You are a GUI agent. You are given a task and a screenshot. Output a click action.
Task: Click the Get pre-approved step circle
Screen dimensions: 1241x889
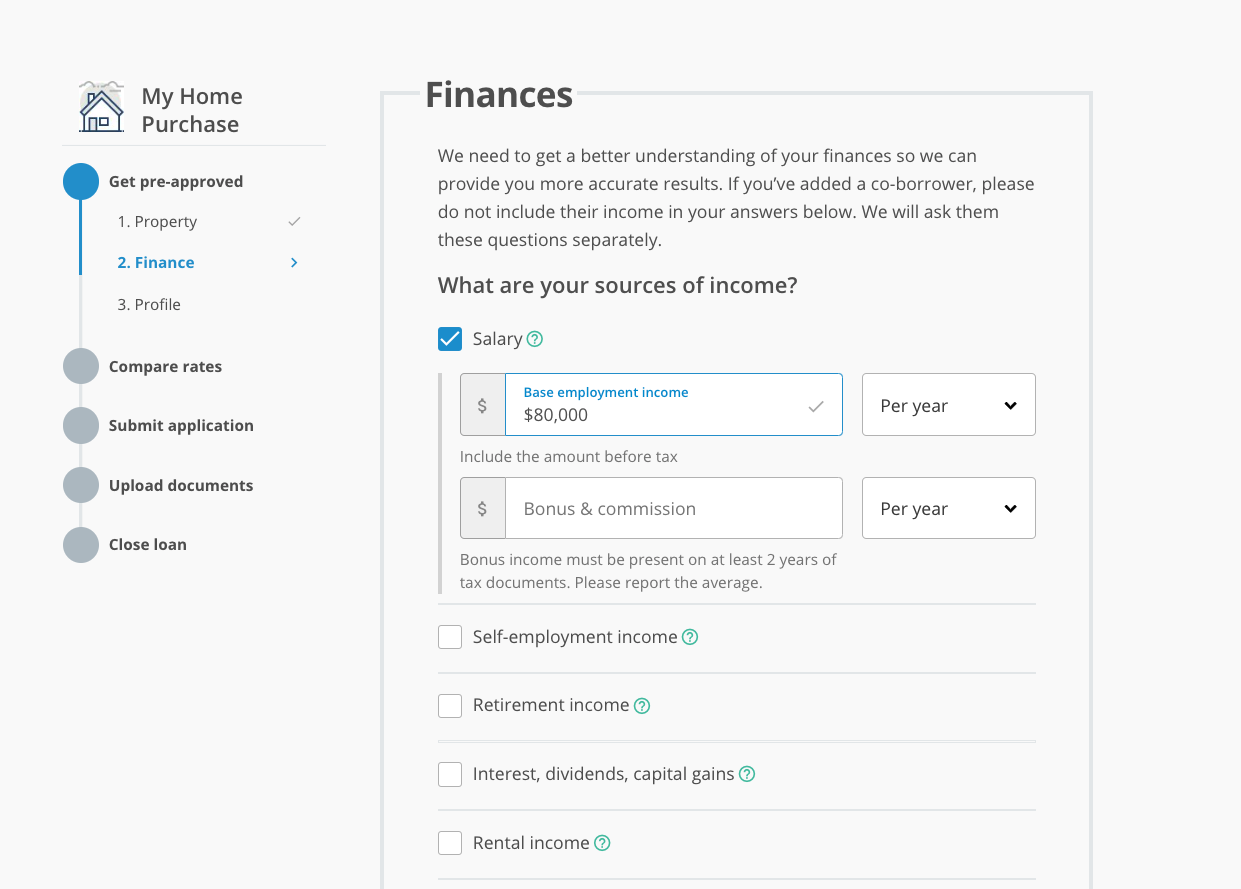(81, 182)
